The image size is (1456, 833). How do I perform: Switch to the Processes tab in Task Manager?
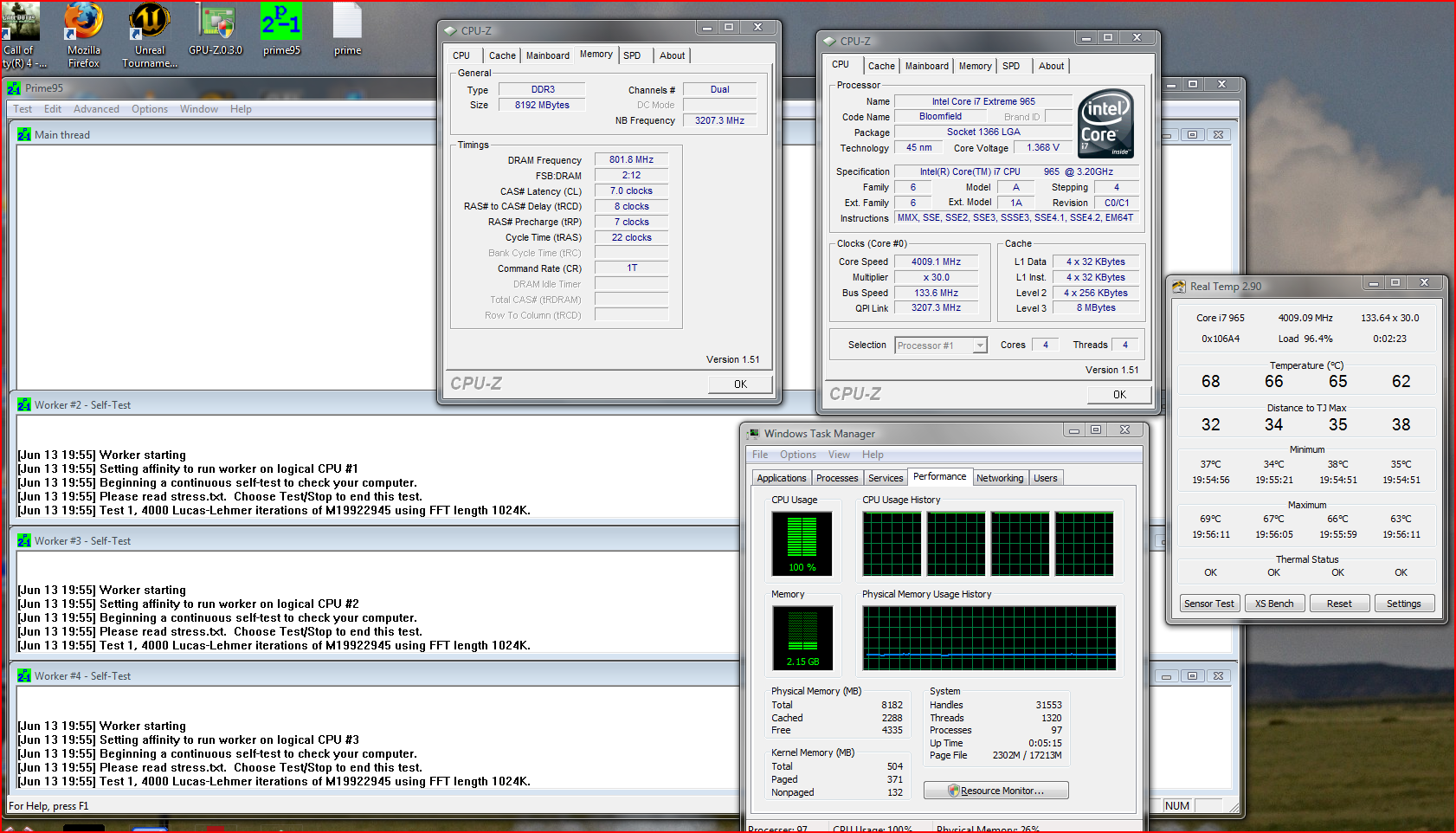pyautogui.click(x=837, y=478)
